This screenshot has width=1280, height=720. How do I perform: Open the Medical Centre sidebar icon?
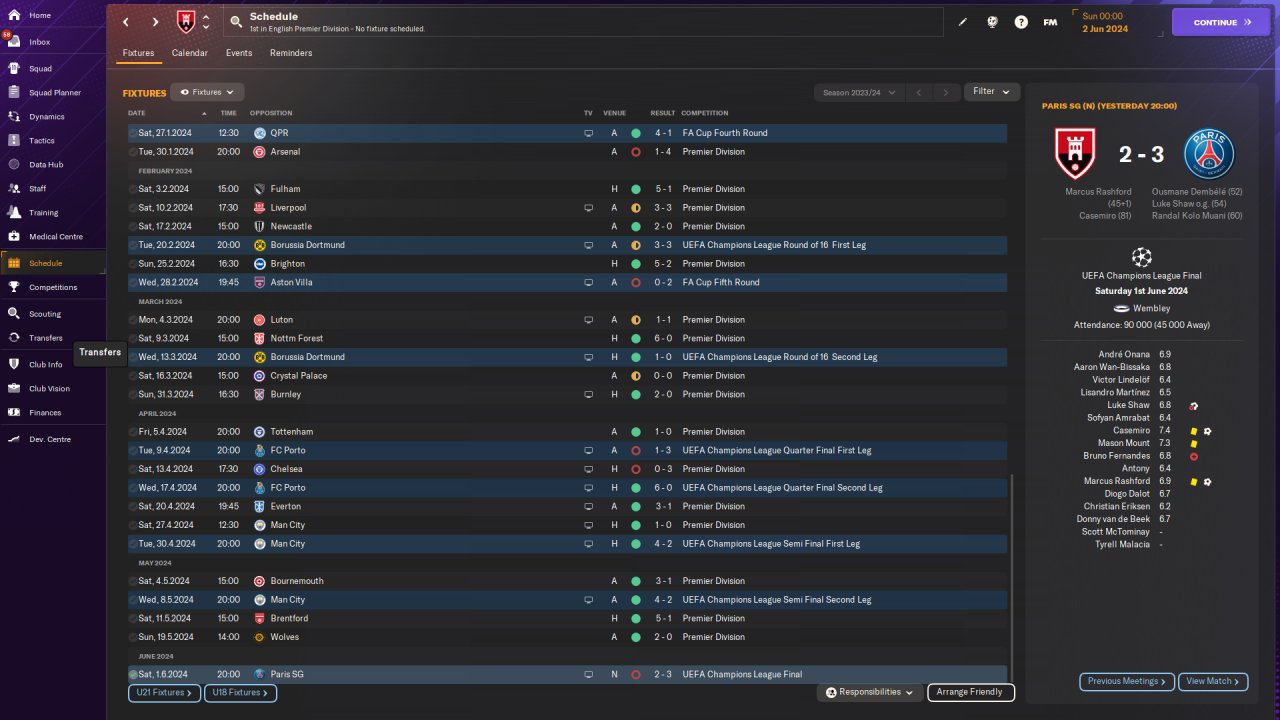pyautogui.click(x=14, y=236)
